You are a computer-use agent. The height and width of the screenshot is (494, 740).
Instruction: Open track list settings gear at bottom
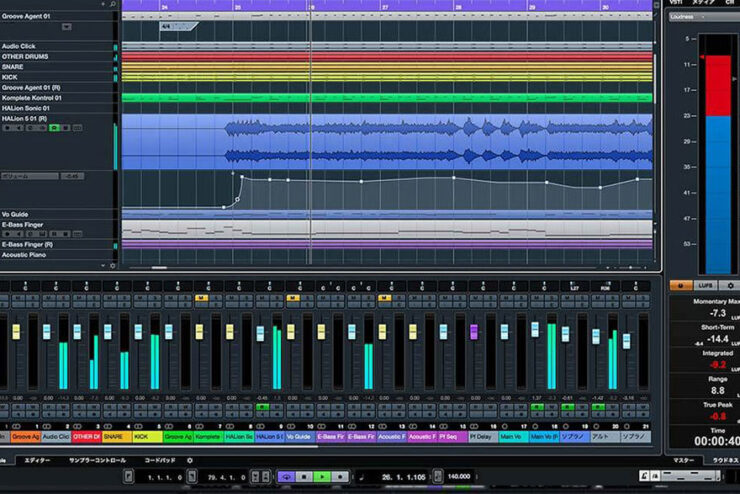coord(112,266)
